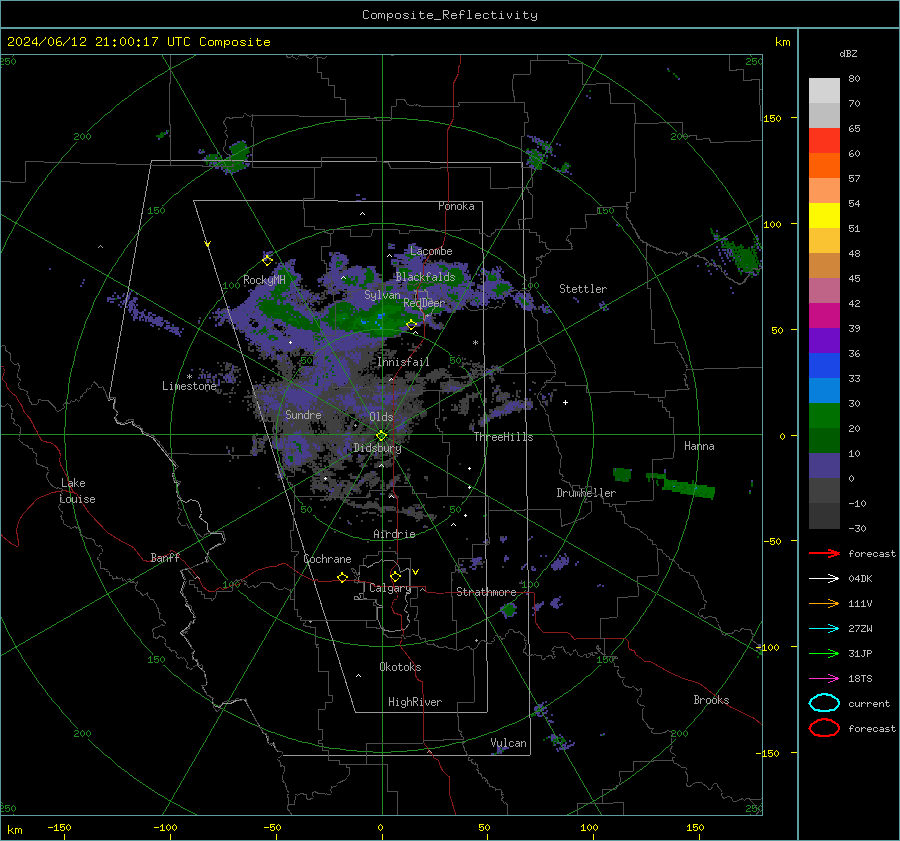Select the blue swatch between 36 and 33
Screen dimensions: 900x841
coord(824,366)
